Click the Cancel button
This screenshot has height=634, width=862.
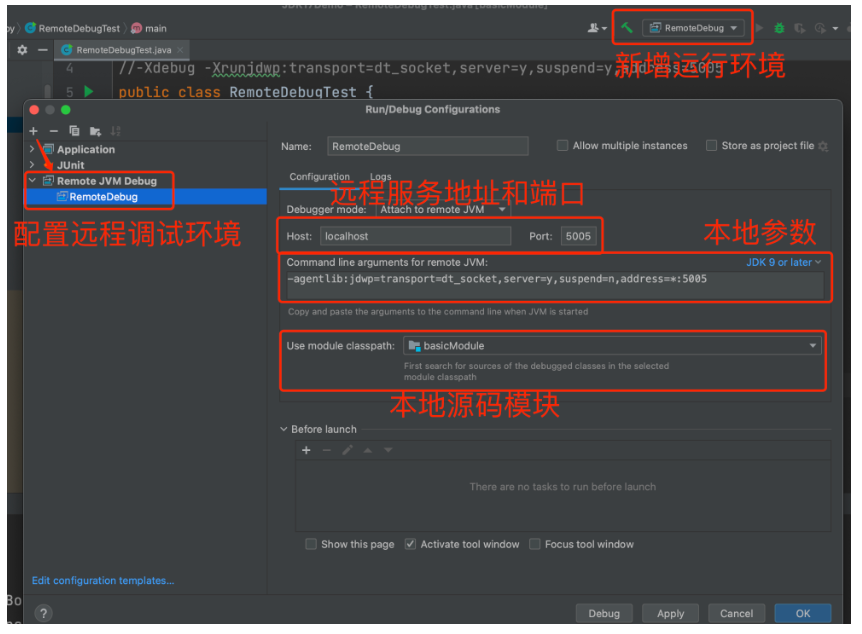point(736,614)
